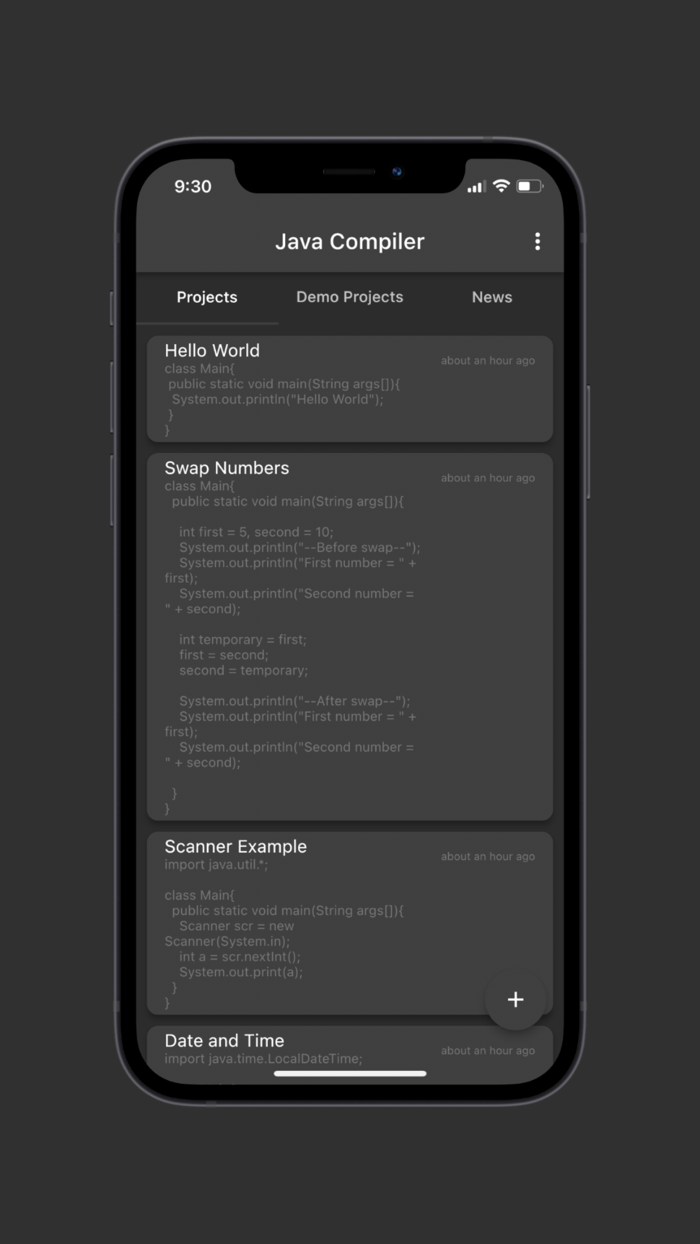
Task: Open the three-dot overflow menu
Action: tap(538, 241)
